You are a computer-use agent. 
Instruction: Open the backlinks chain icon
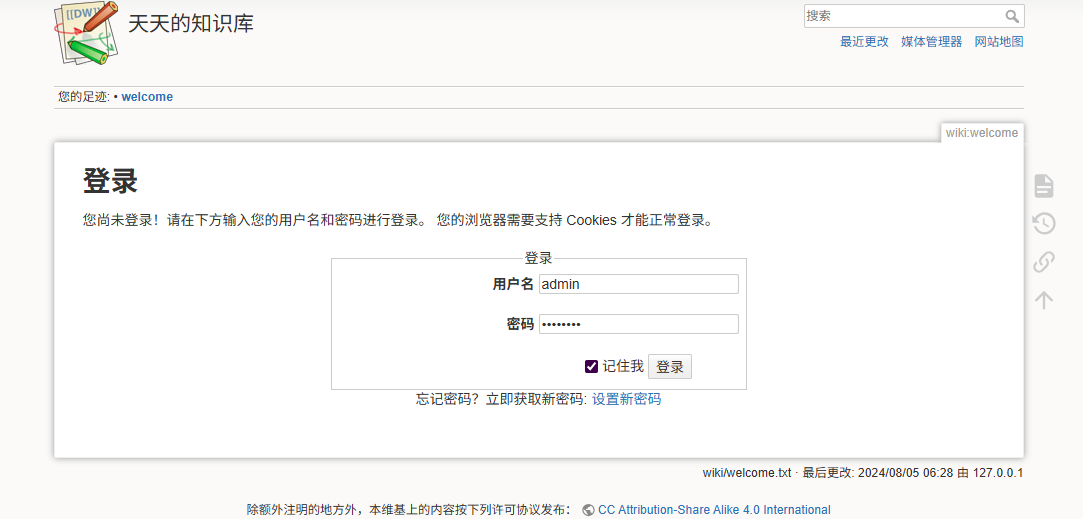(x=1044, y=262)
